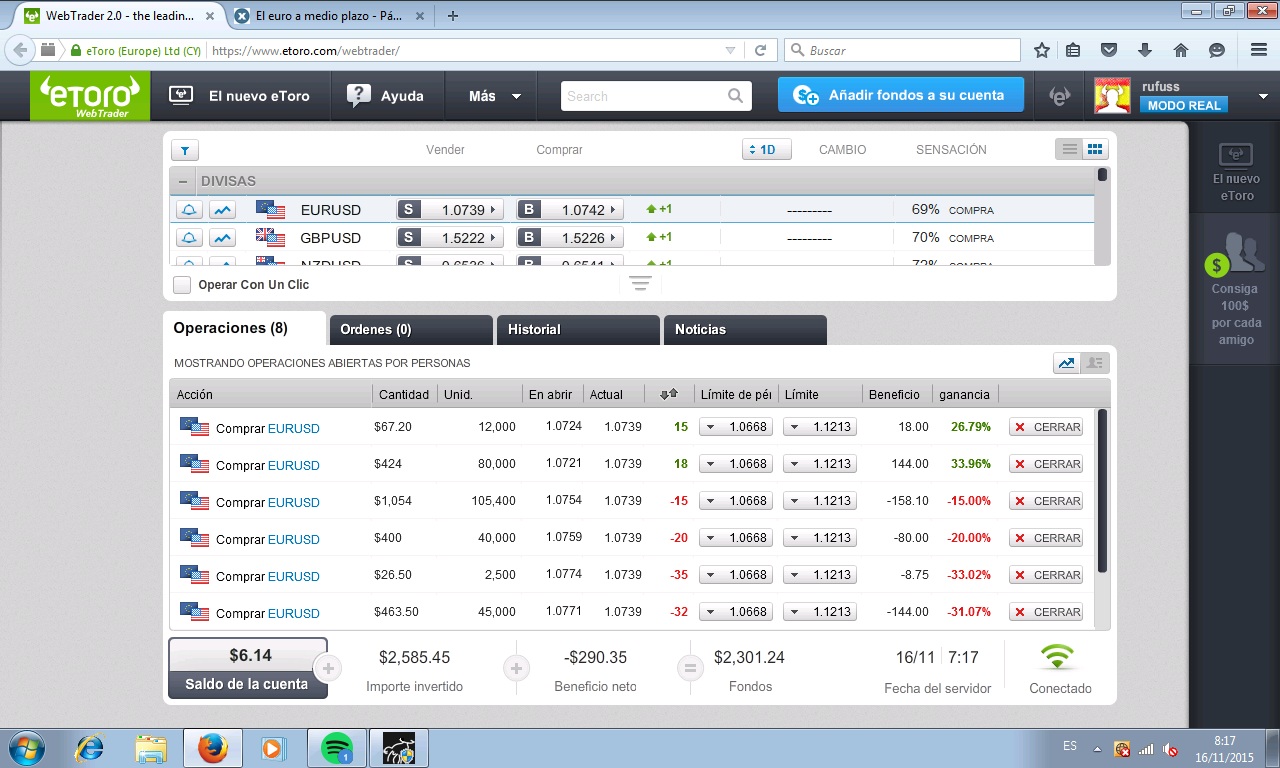
Task: Go back using the Firefox back arrow
Action: [x=20, y=50]
